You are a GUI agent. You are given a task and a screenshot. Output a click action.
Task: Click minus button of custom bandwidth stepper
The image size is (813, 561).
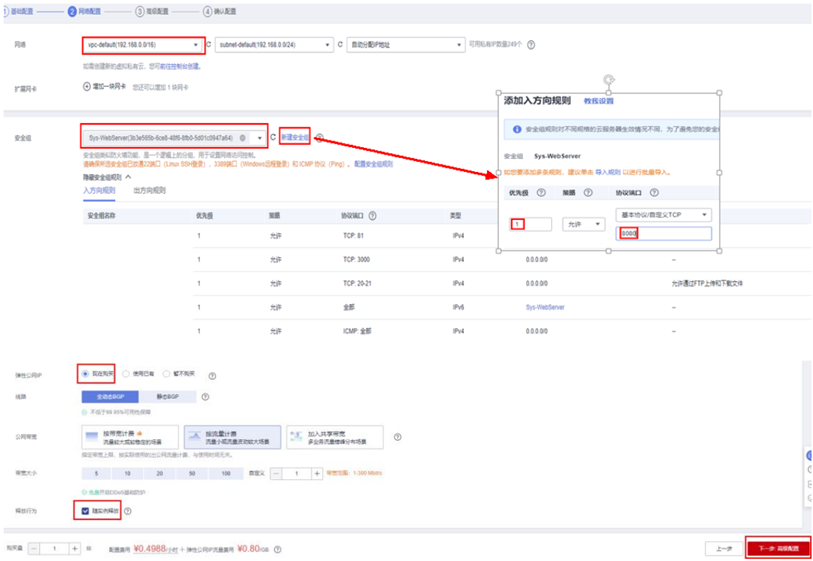click(276, 473)
